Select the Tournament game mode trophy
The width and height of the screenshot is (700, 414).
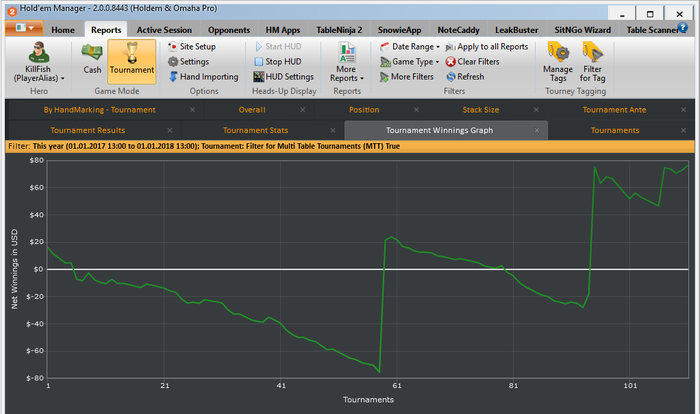tap(132, 61)
